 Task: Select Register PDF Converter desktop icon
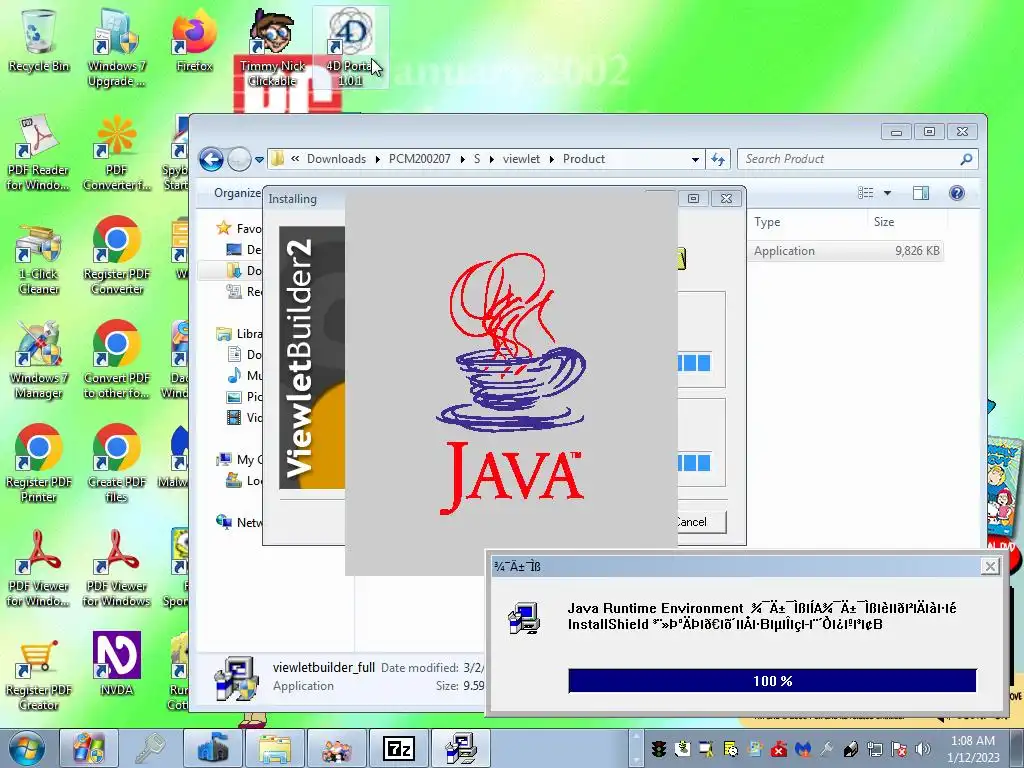(116, 257)
